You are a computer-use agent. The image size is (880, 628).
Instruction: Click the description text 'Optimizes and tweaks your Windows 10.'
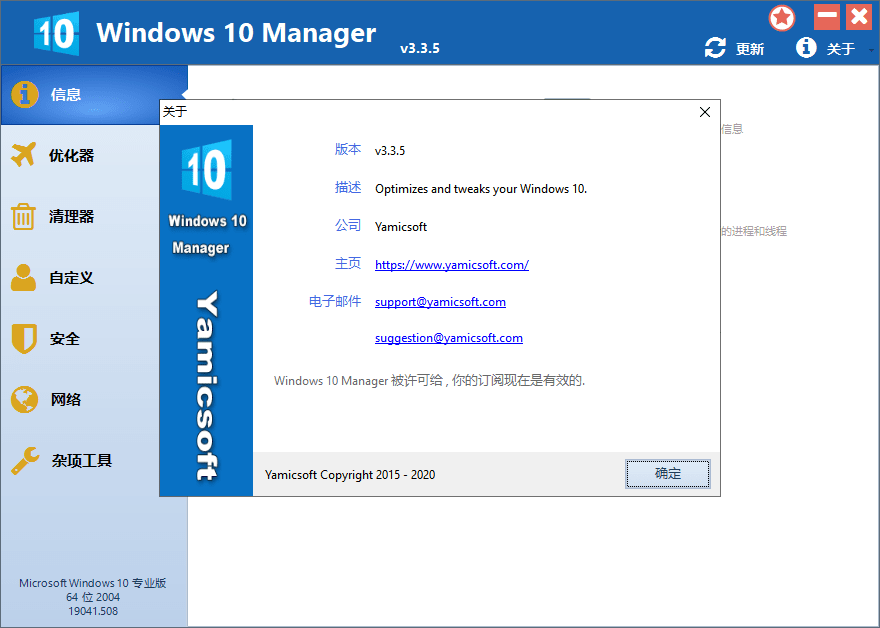pyautogui.click(x=481, y=189)
